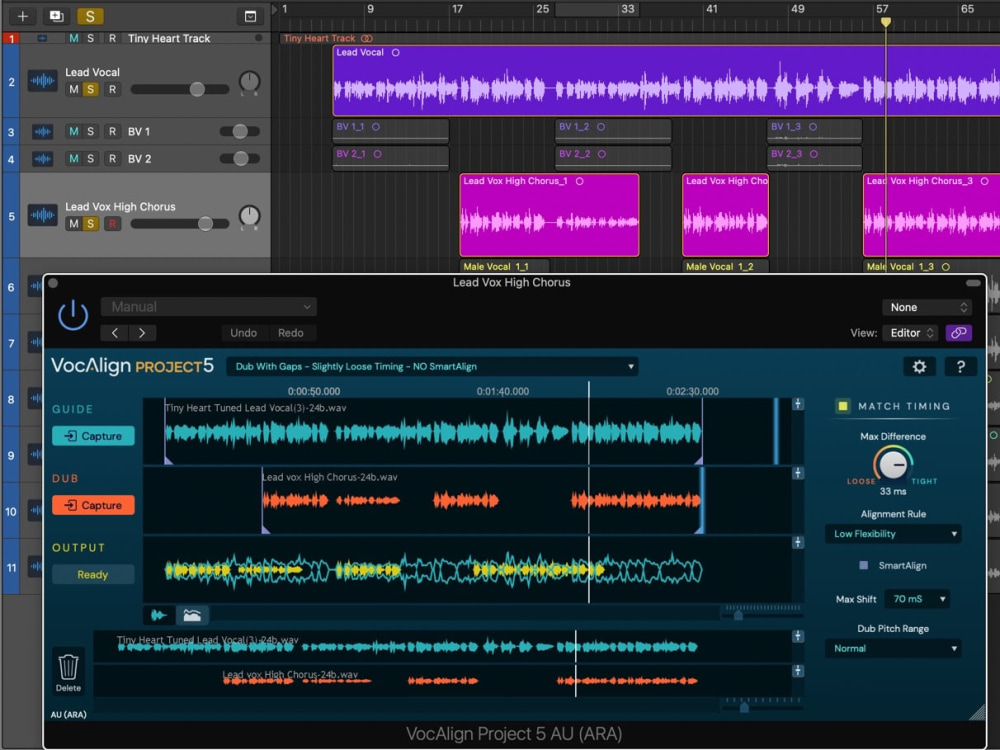Viewport: 1000px width, 750px height.
Task: Open the Manual preset dropdown
Action: pyautogui.click(x=209, y=307)
